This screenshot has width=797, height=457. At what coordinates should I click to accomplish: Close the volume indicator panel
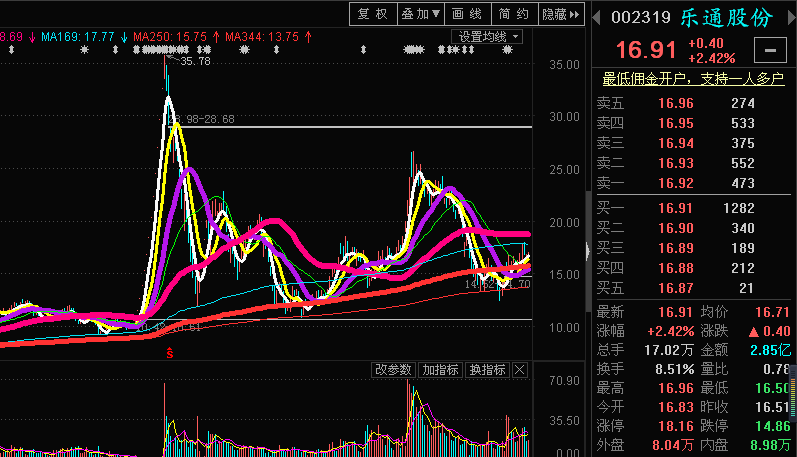coord(519,370)
